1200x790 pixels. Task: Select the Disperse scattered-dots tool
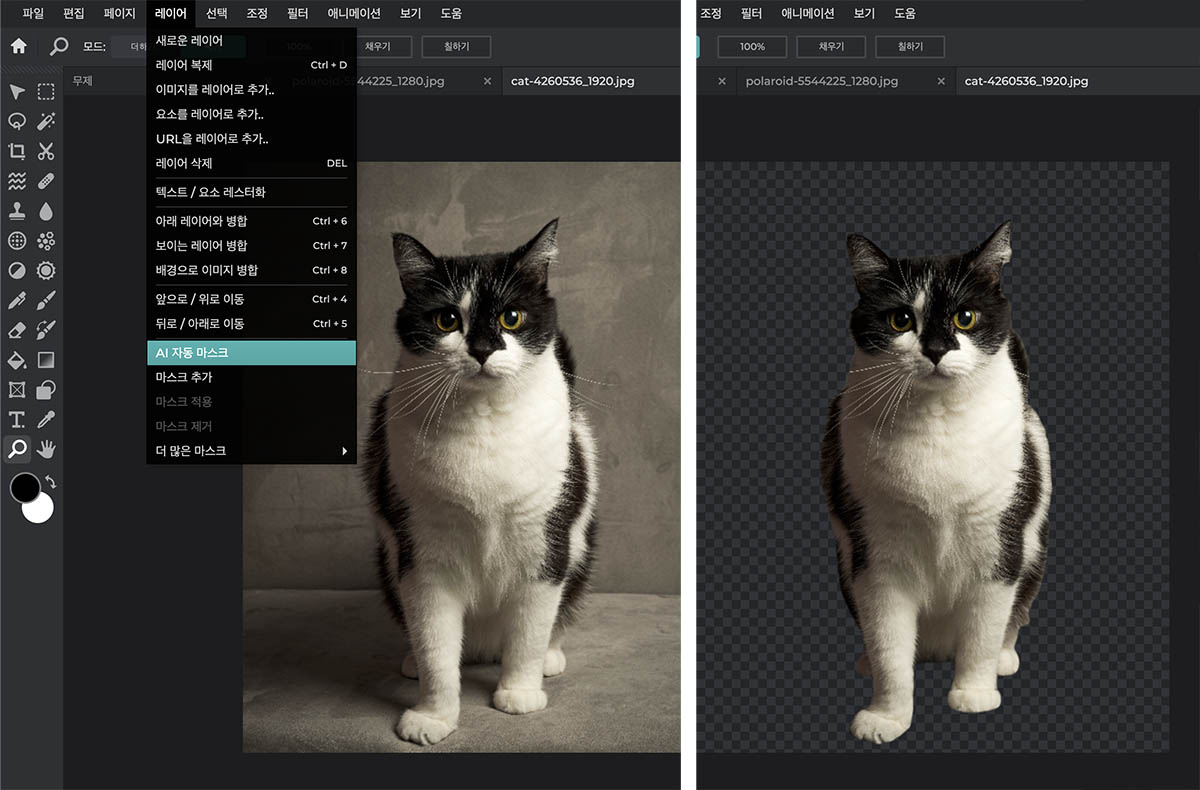pos(46,241)
